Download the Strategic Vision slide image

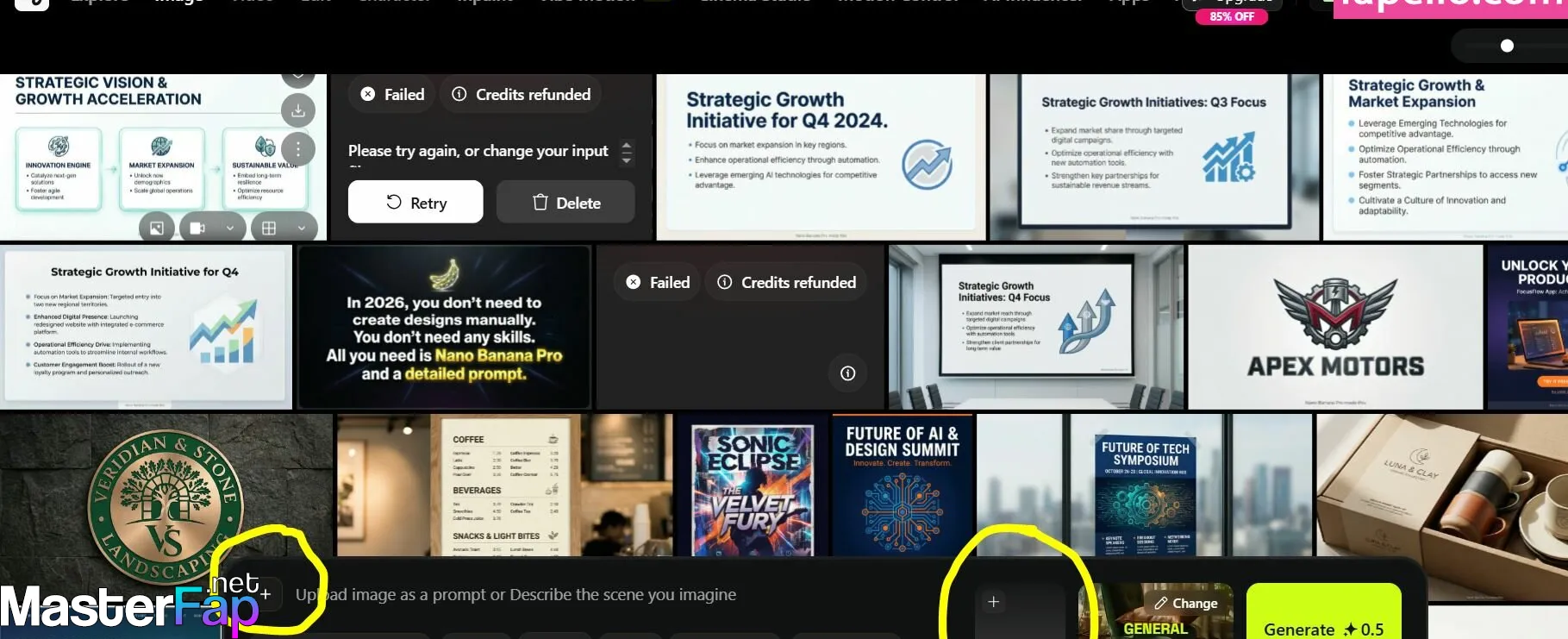pos(298,110)
